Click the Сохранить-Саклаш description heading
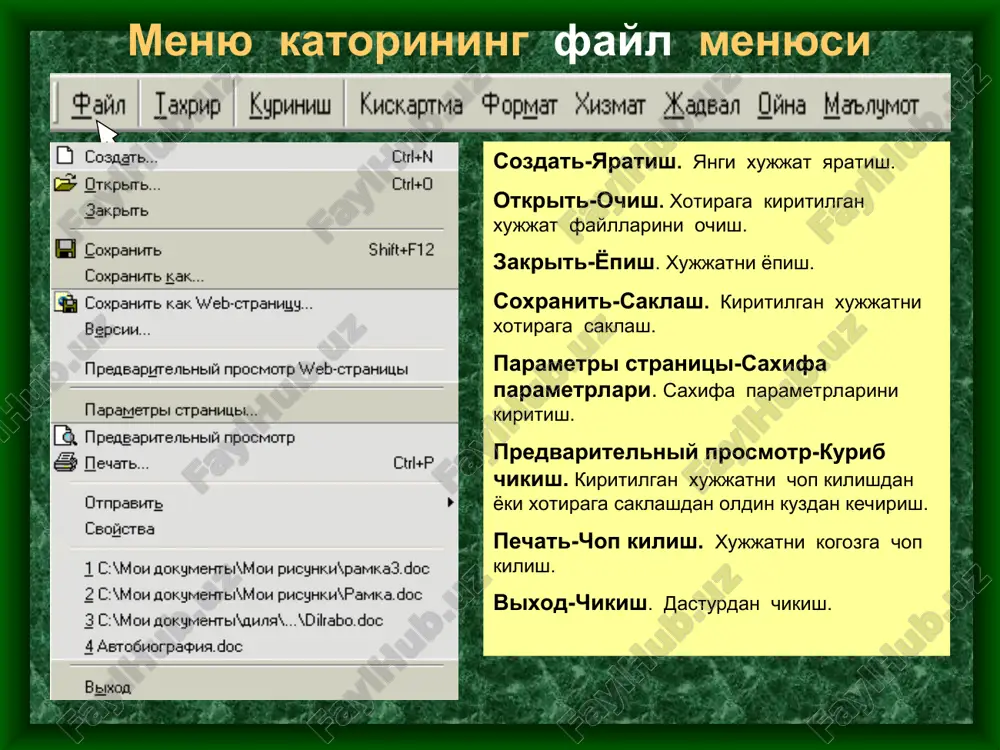 (x=601, y=301)
